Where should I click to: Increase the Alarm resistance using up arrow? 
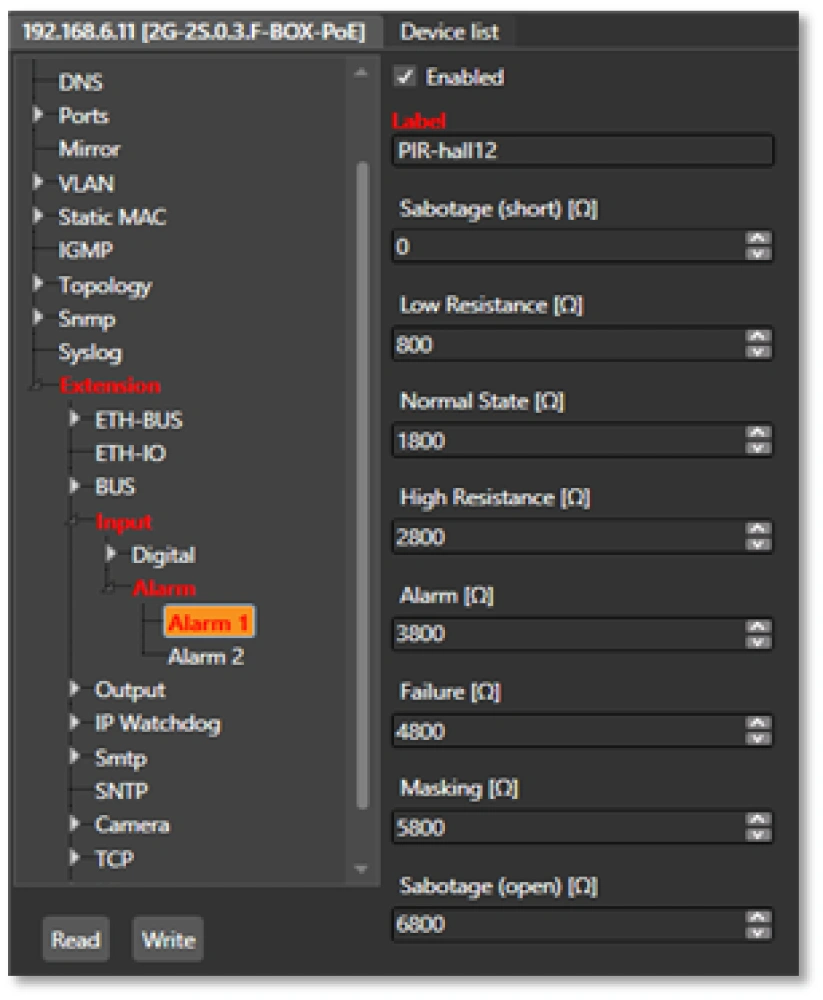[x=759, y=627]
